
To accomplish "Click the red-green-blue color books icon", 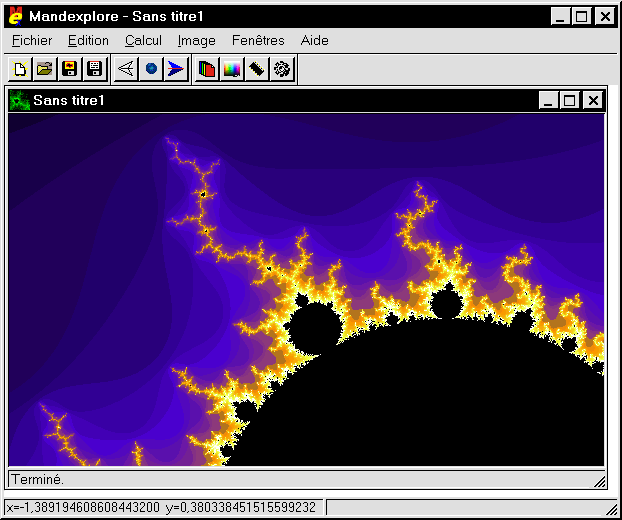I will 207,69.
